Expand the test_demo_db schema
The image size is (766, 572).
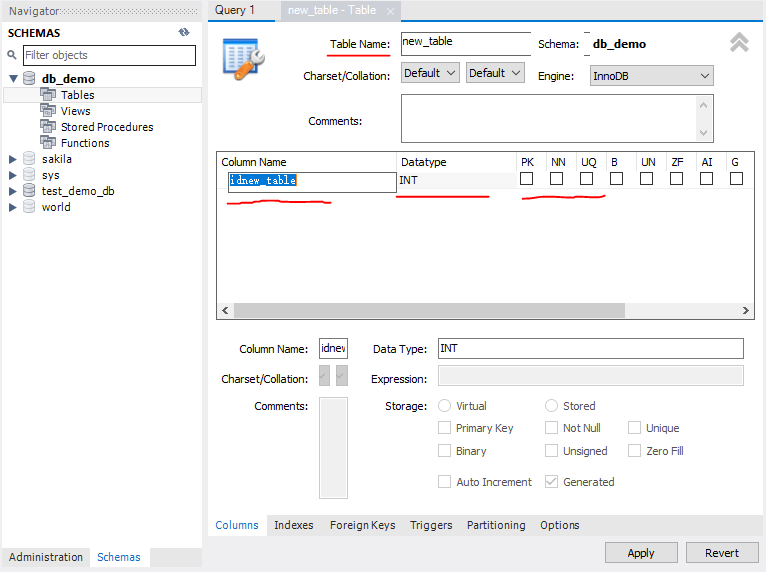pos(13,191)
